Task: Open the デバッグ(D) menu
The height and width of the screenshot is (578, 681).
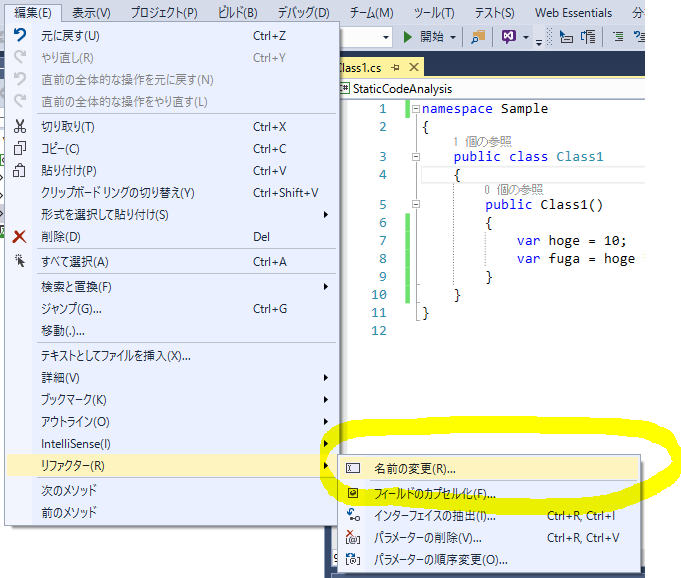Action: pyautogui.click(x=304, y=13)
